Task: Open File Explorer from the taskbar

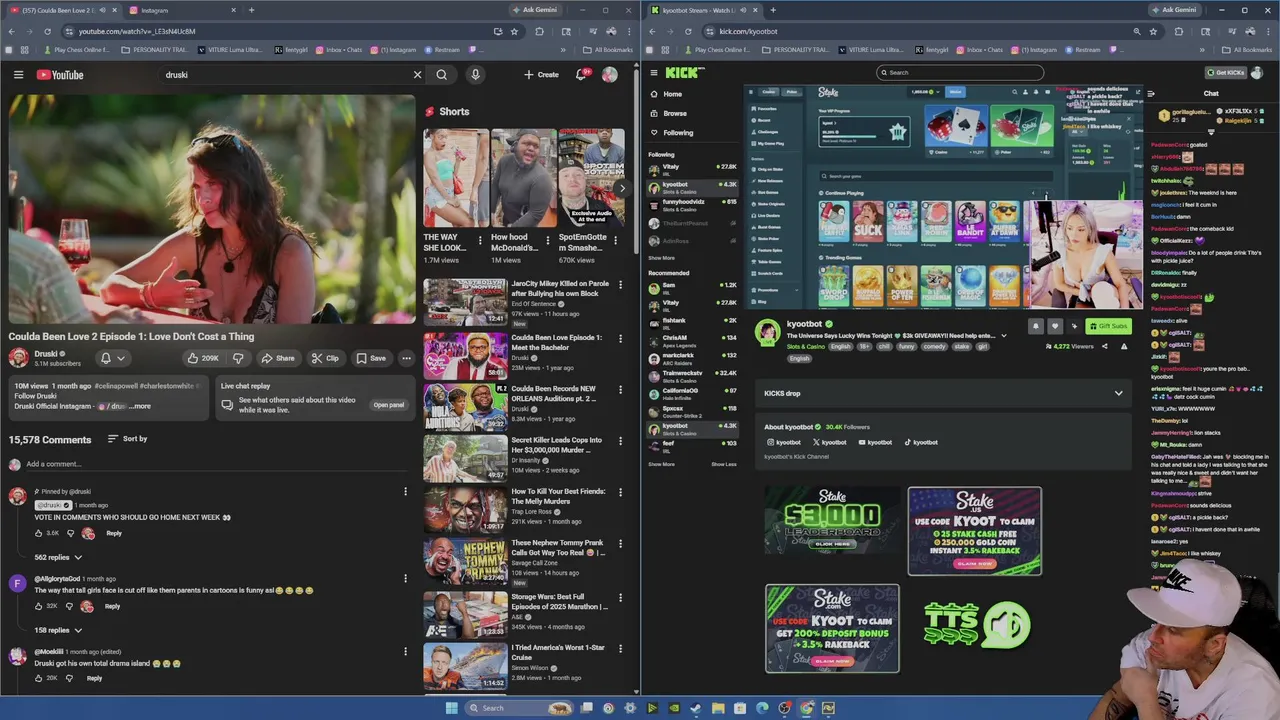Action: (718, 708)
